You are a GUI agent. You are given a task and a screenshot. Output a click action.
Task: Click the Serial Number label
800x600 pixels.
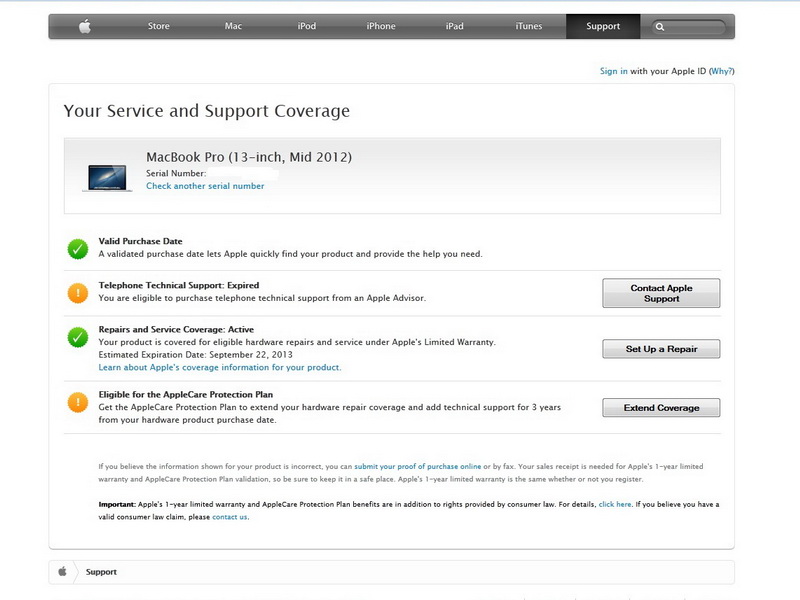(x=176, y=173)
